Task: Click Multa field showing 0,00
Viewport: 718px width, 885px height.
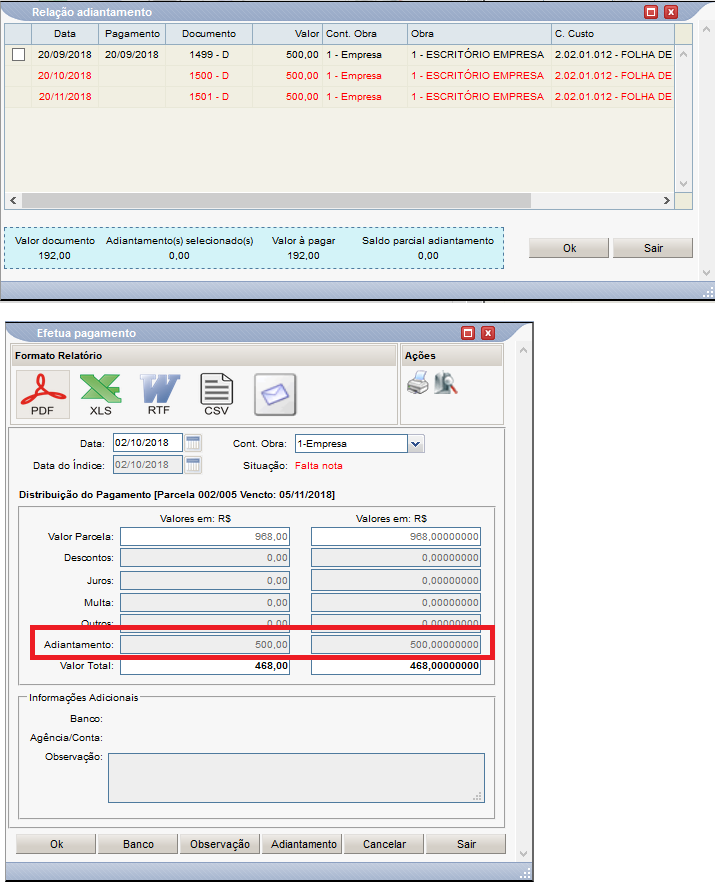Action: click(205, 603)
